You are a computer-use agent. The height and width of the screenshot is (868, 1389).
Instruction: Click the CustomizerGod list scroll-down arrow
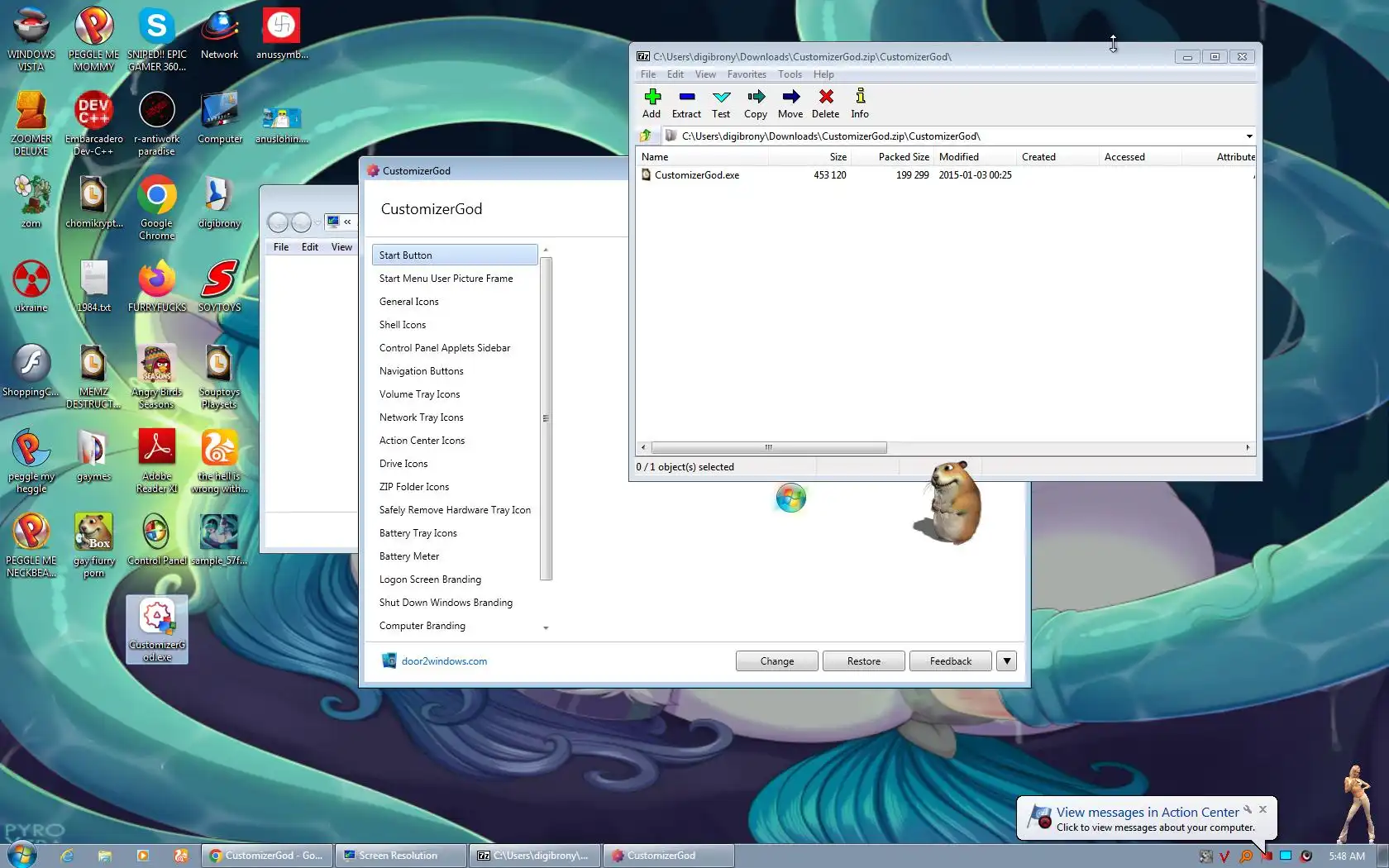546,627
